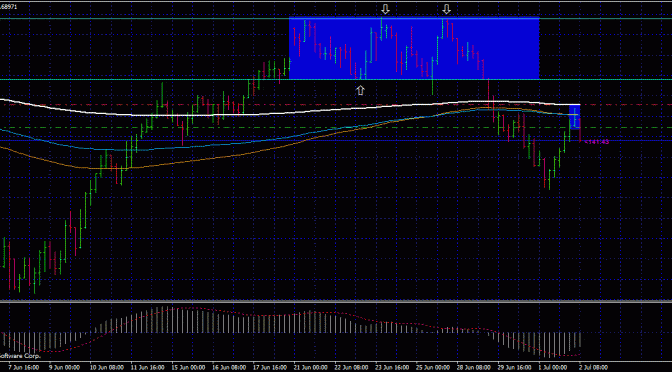Click the "23 Jun 16:00" time axis label
Image resolution: width=672 pixels, height=372 pixels.
pos(391,368)
